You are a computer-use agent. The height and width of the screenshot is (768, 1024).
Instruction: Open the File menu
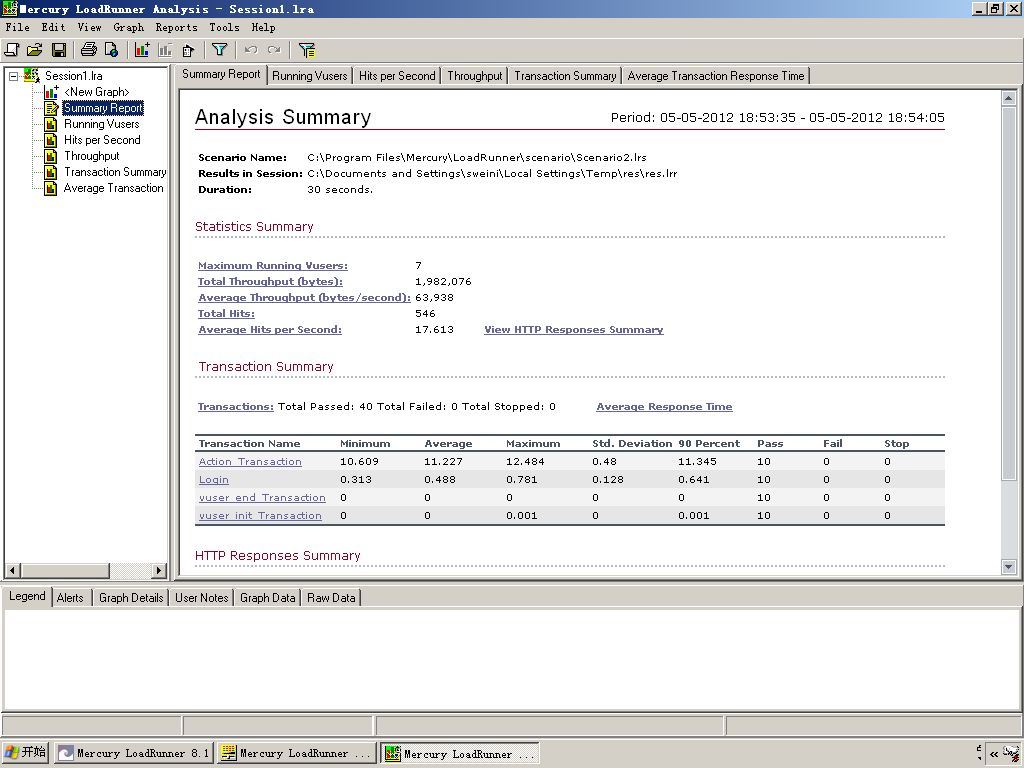click(18, 27)
